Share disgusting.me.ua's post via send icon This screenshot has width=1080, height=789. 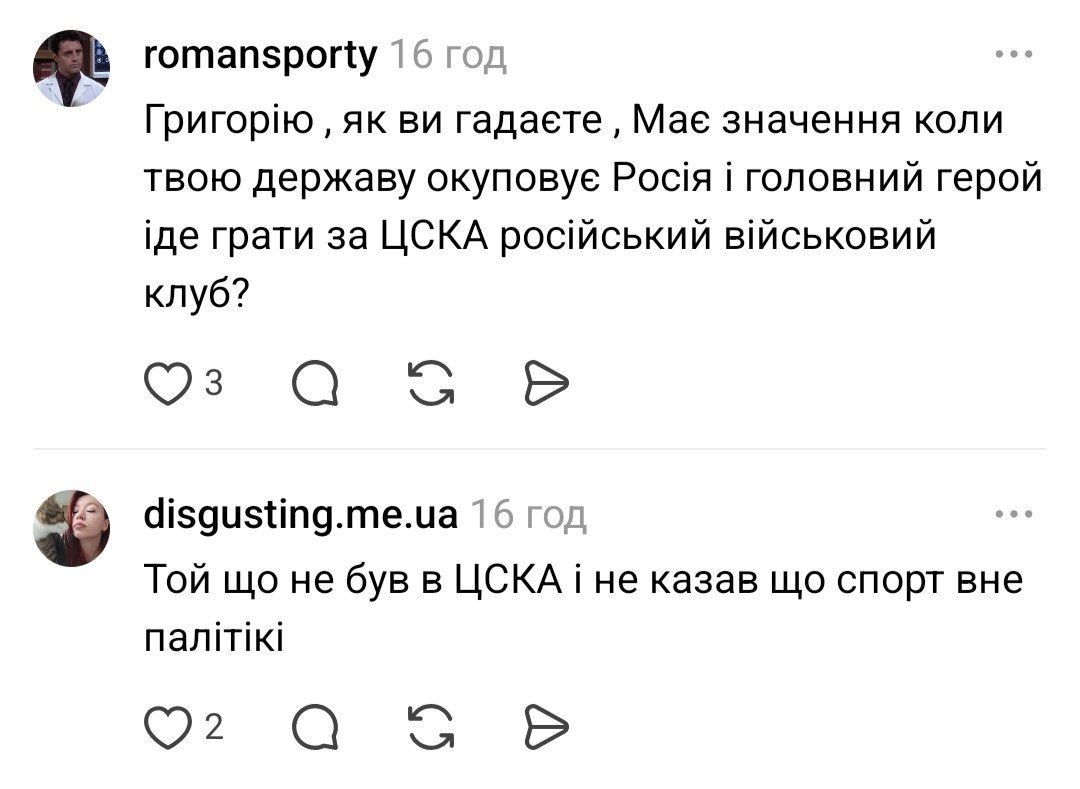point(546,729)
